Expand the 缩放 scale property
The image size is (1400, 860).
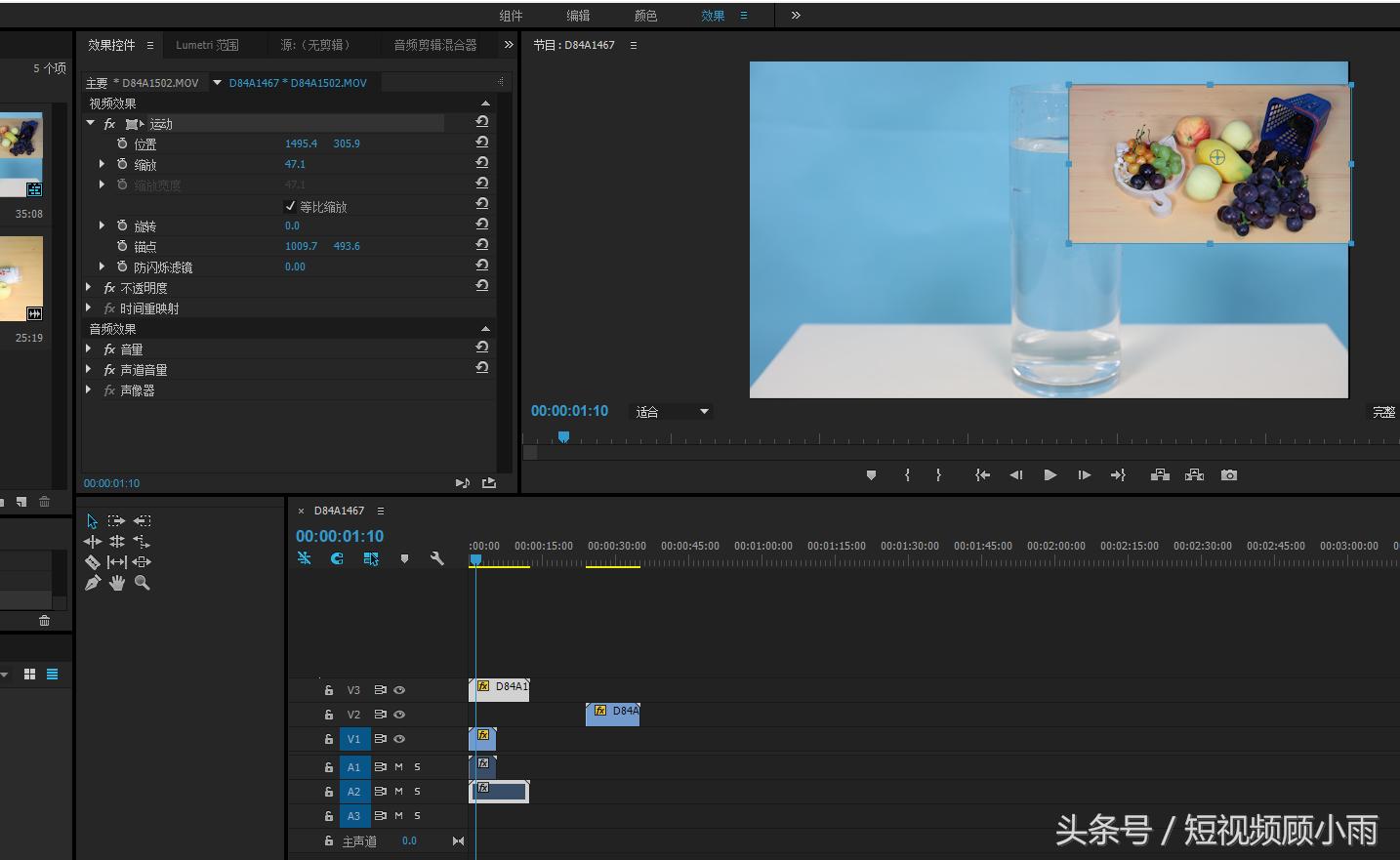102,164
